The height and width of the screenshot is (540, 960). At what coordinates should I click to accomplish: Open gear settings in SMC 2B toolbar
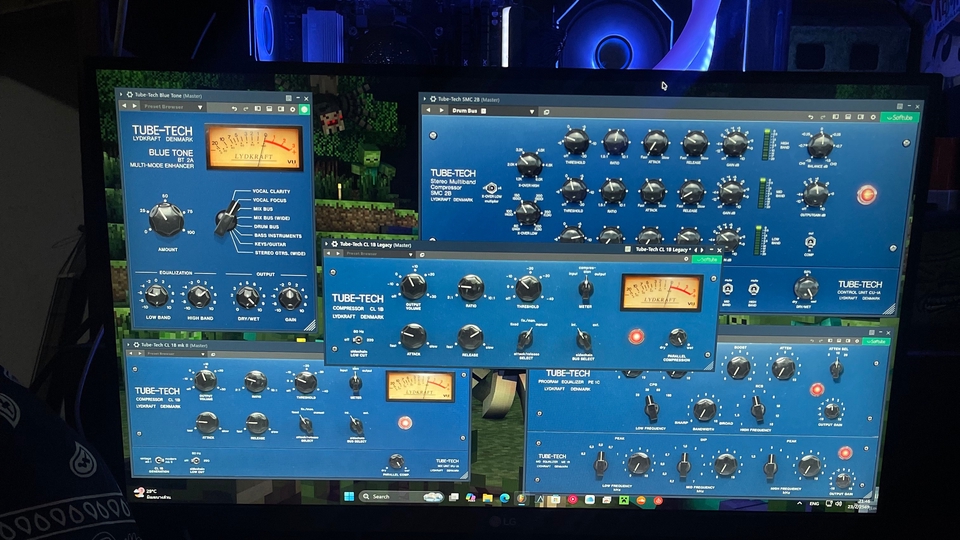pos(873,116)
